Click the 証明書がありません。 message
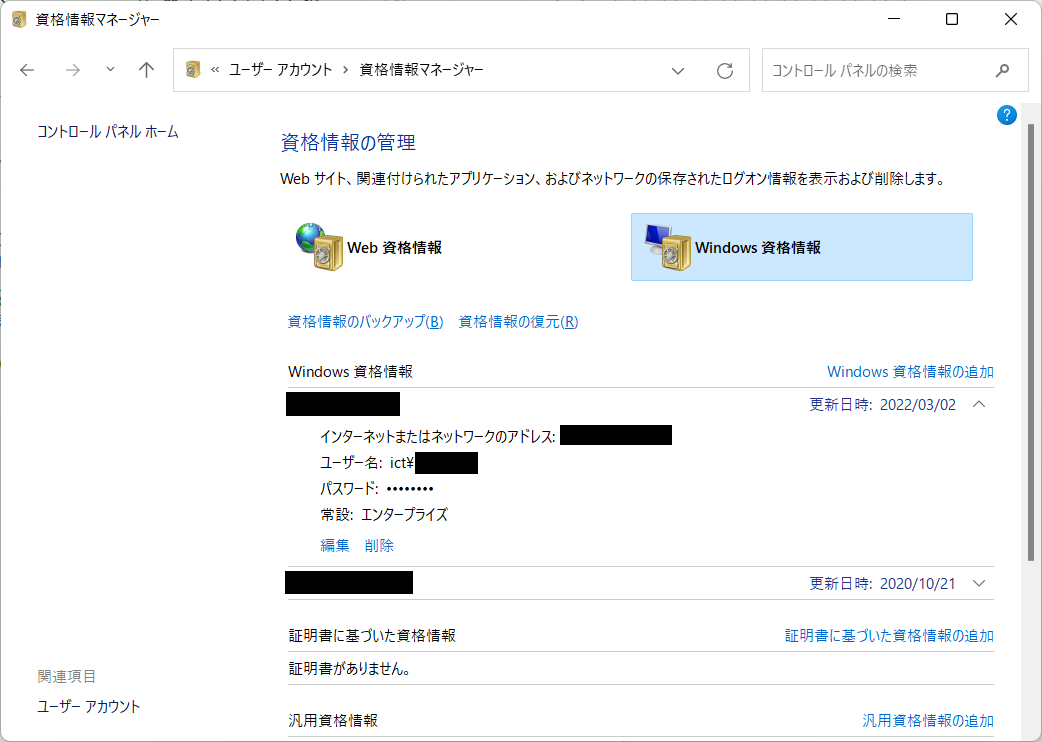1042x742 pixels. pyautogui.click(x=350, y=669)
